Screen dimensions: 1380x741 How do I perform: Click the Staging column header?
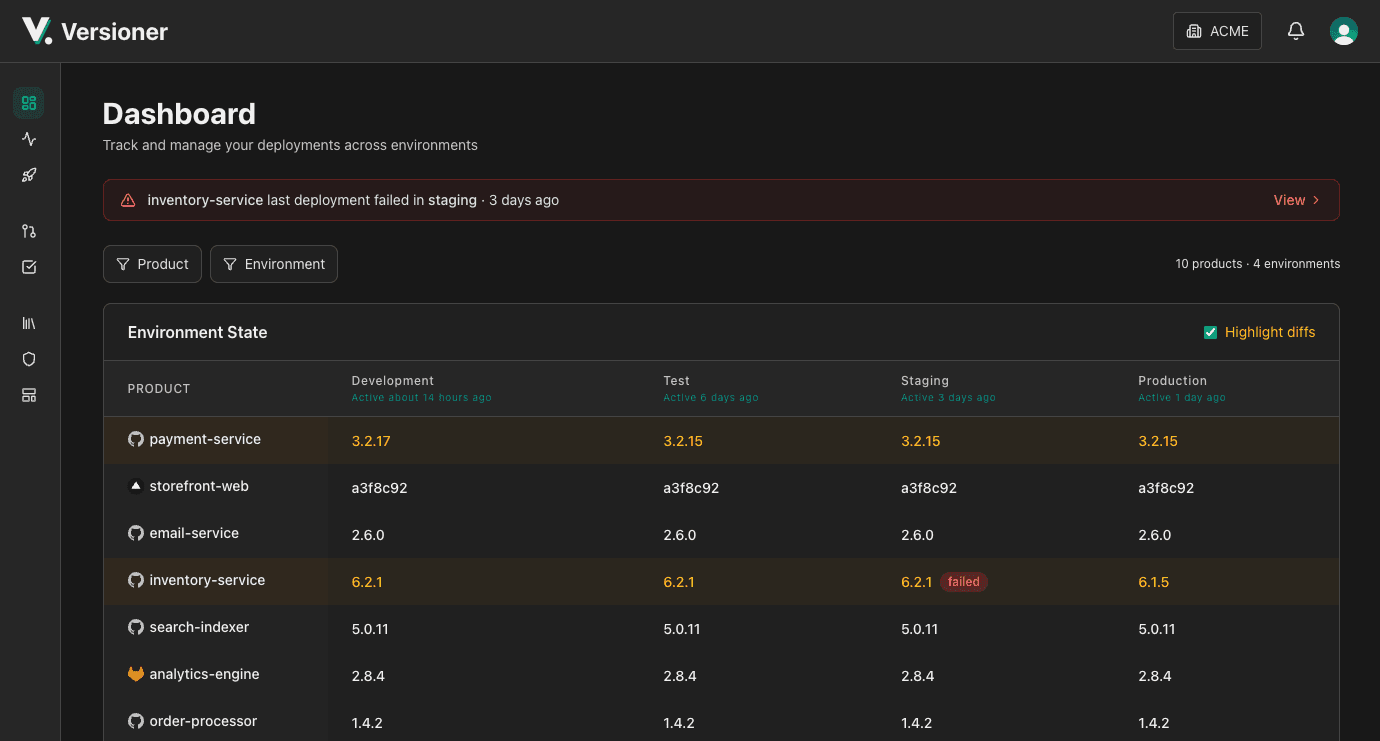925,381
